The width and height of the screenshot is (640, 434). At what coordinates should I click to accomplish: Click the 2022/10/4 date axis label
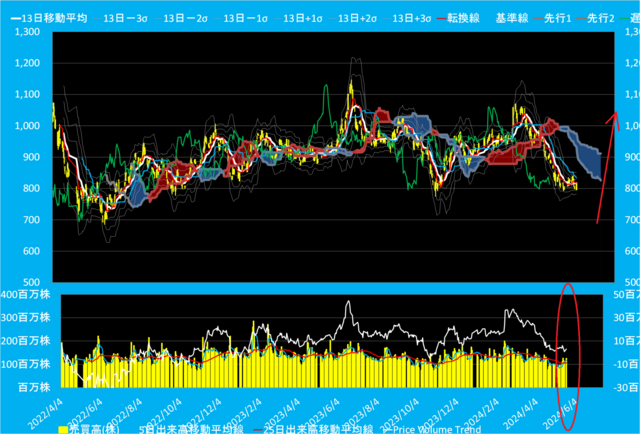(x=162, y=414)
